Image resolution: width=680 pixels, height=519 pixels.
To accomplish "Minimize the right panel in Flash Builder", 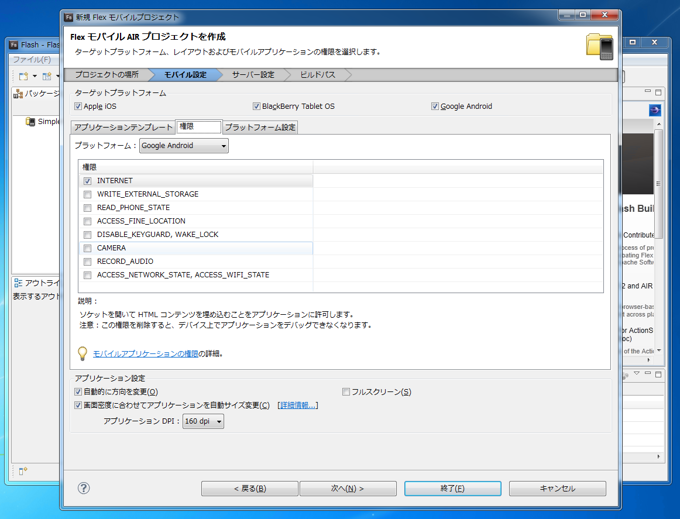I will [648, 91].
